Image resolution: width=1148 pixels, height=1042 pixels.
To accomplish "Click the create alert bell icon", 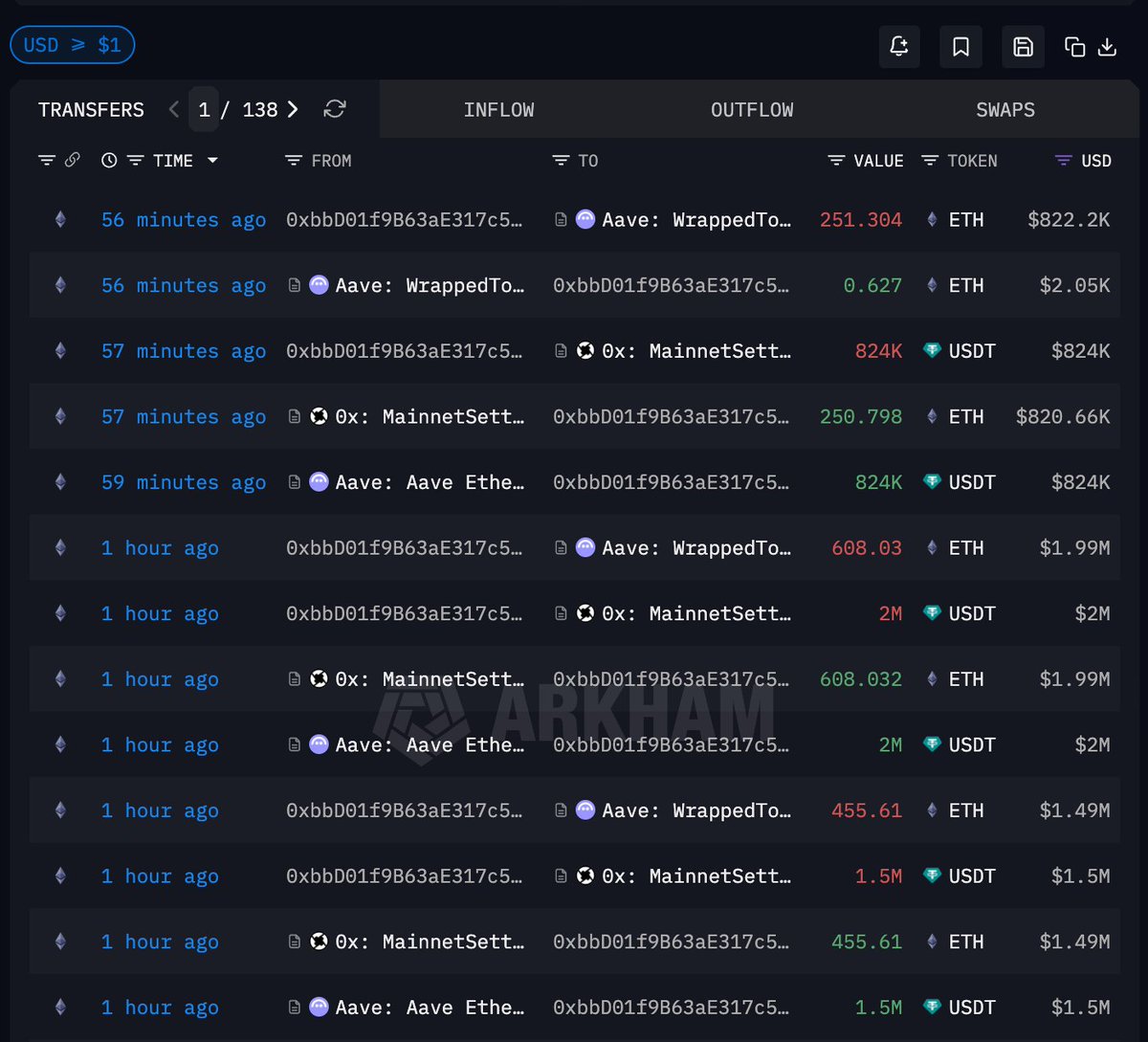I will [899, 47].
